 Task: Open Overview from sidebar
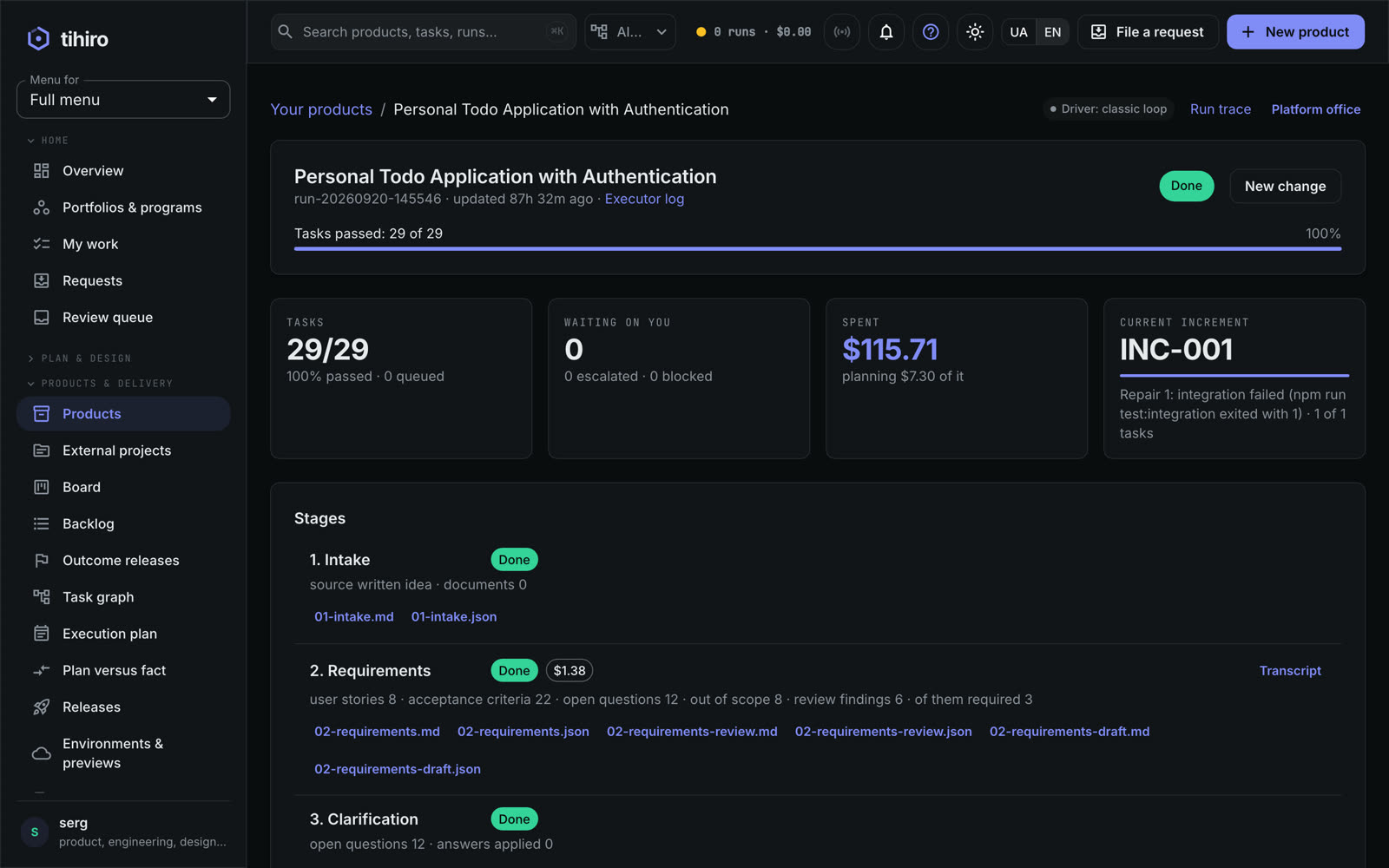click(x=123, y=171)
